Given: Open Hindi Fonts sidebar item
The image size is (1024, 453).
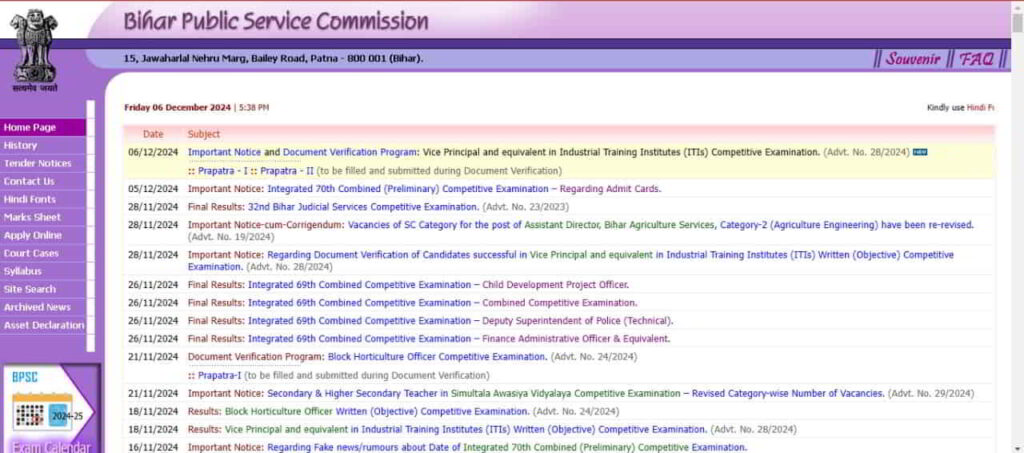Looking at the screenshot, I should coord(42,199).
